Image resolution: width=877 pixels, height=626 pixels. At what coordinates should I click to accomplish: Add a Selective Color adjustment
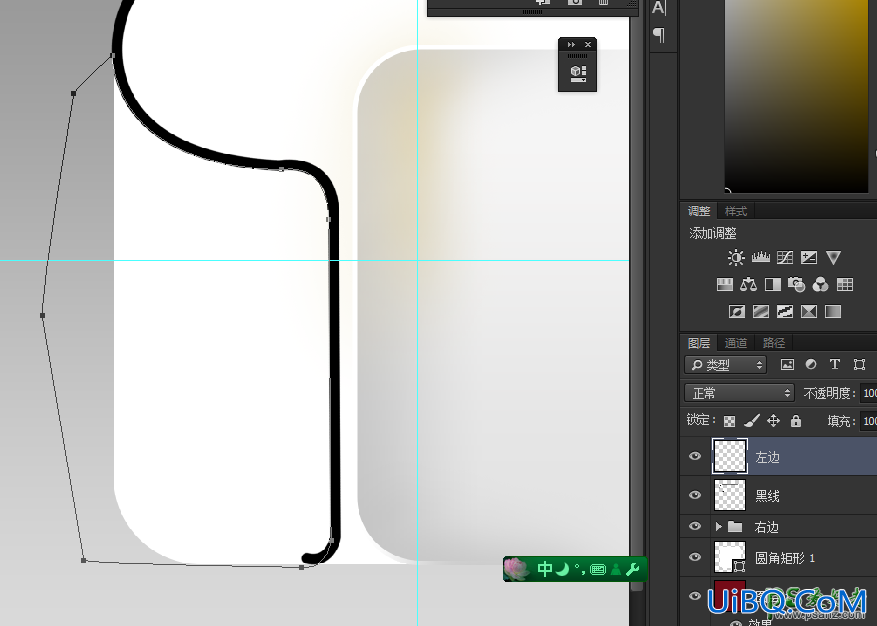tap(809, 311)
